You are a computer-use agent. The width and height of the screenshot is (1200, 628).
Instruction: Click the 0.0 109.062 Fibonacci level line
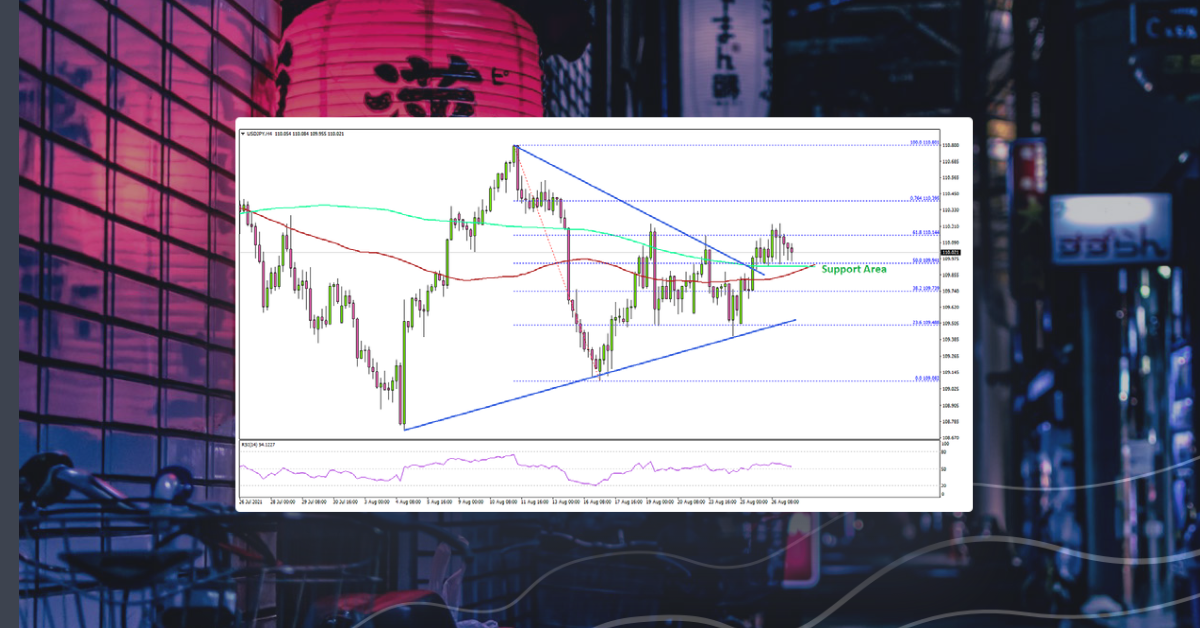pos(700,378)
